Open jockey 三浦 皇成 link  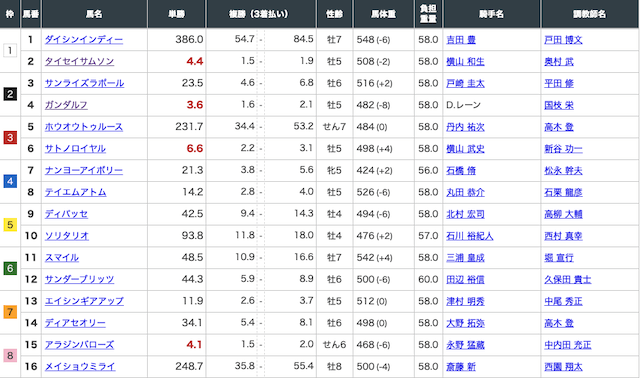point(465,258)
